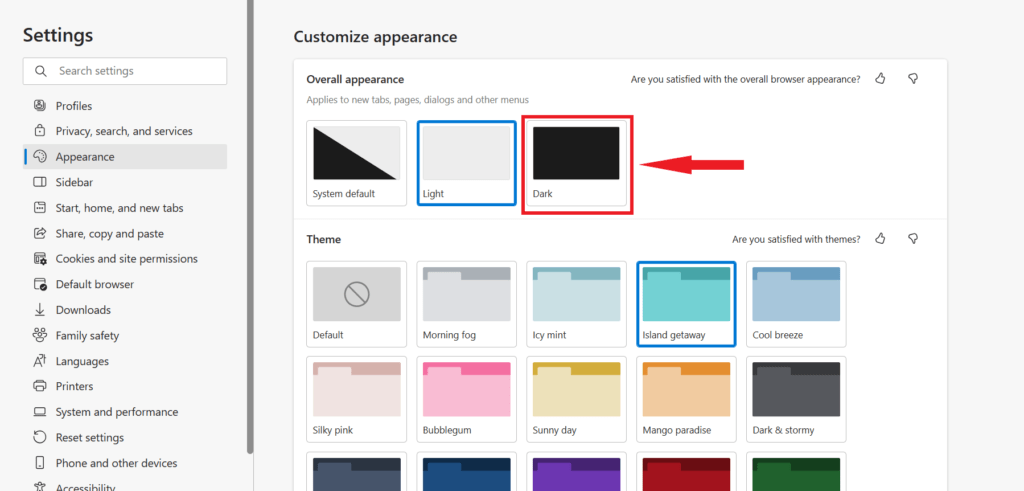The width and height of the screenshot is (1024, 491).
Task: Choose the Island getaway theme
Action: 686,304
